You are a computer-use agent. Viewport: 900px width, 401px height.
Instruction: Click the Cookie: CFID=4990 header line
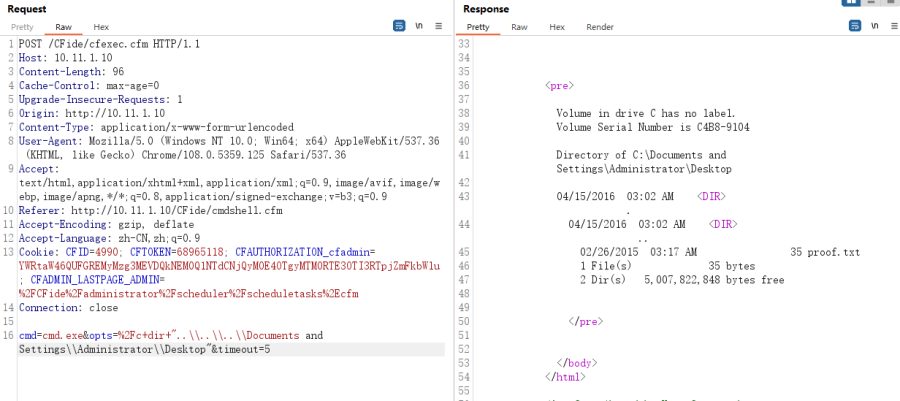click(197, 252)
